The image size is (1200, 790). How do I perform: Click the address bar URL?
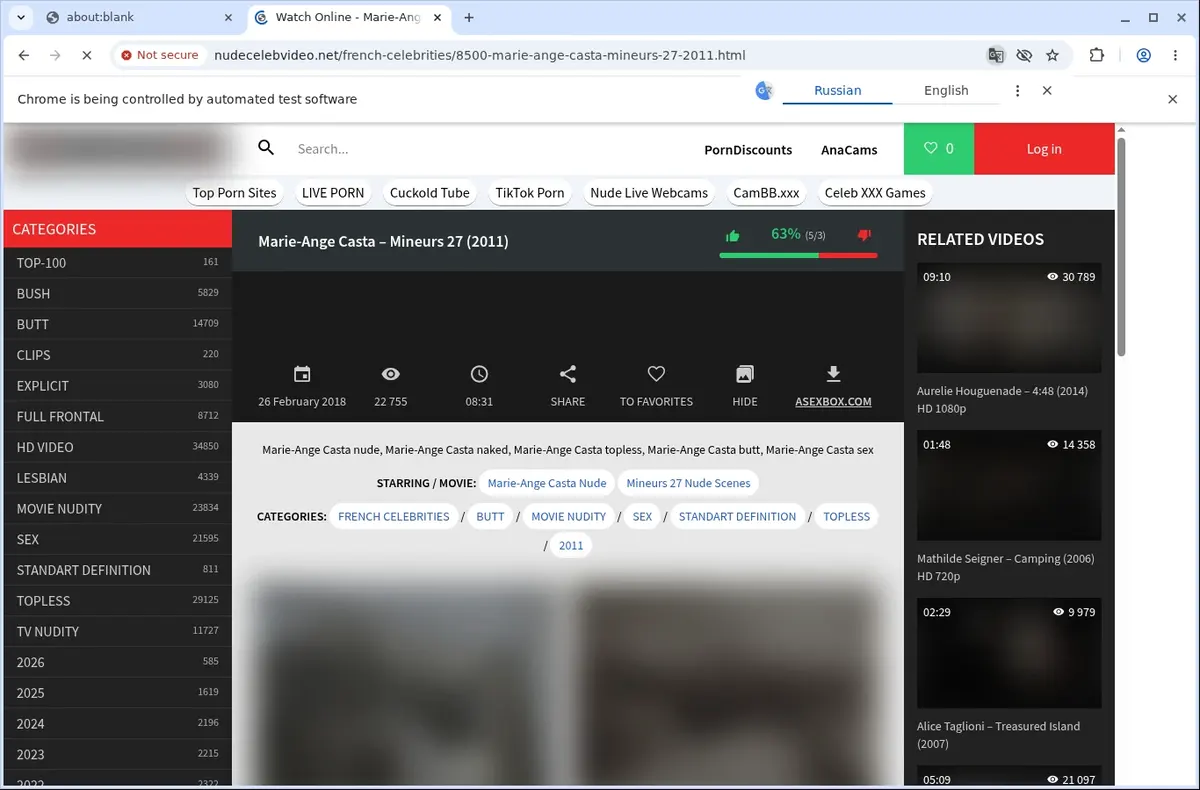coord(480,55)
